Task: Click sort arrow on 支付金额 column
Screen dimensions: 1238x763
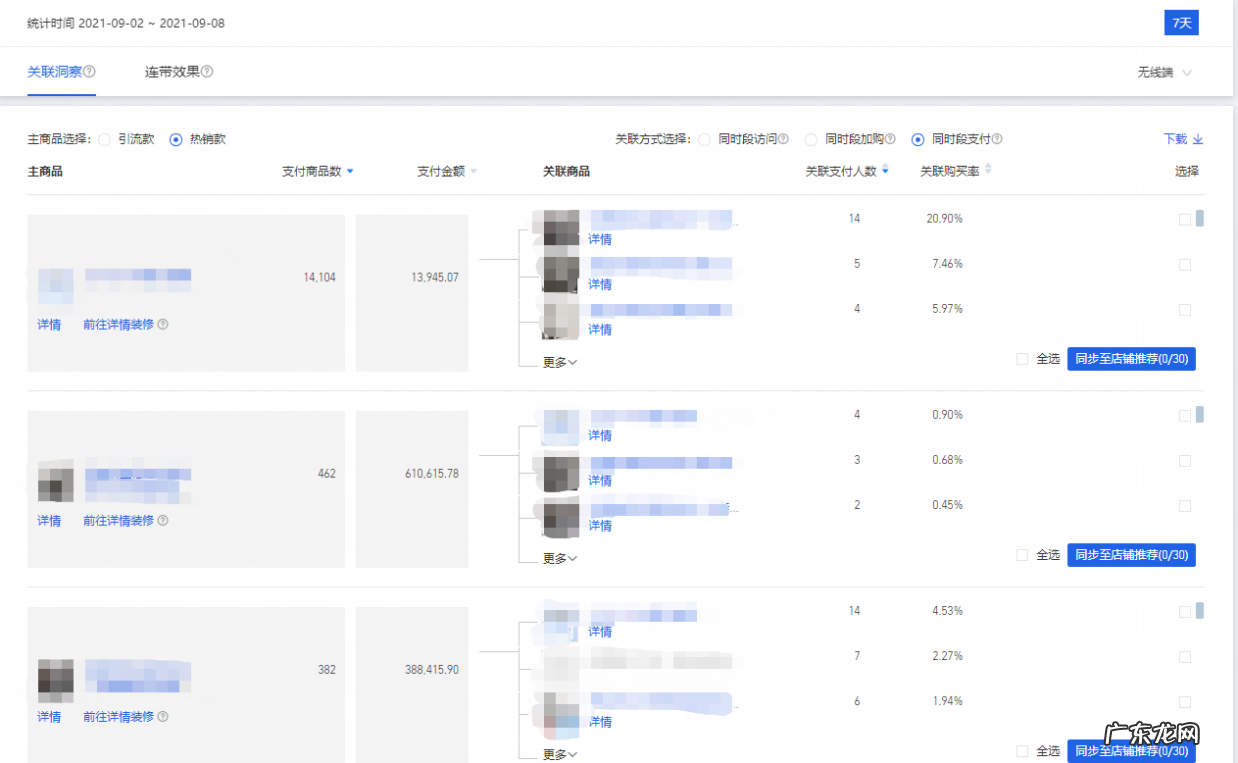Action: coord(473,172)
